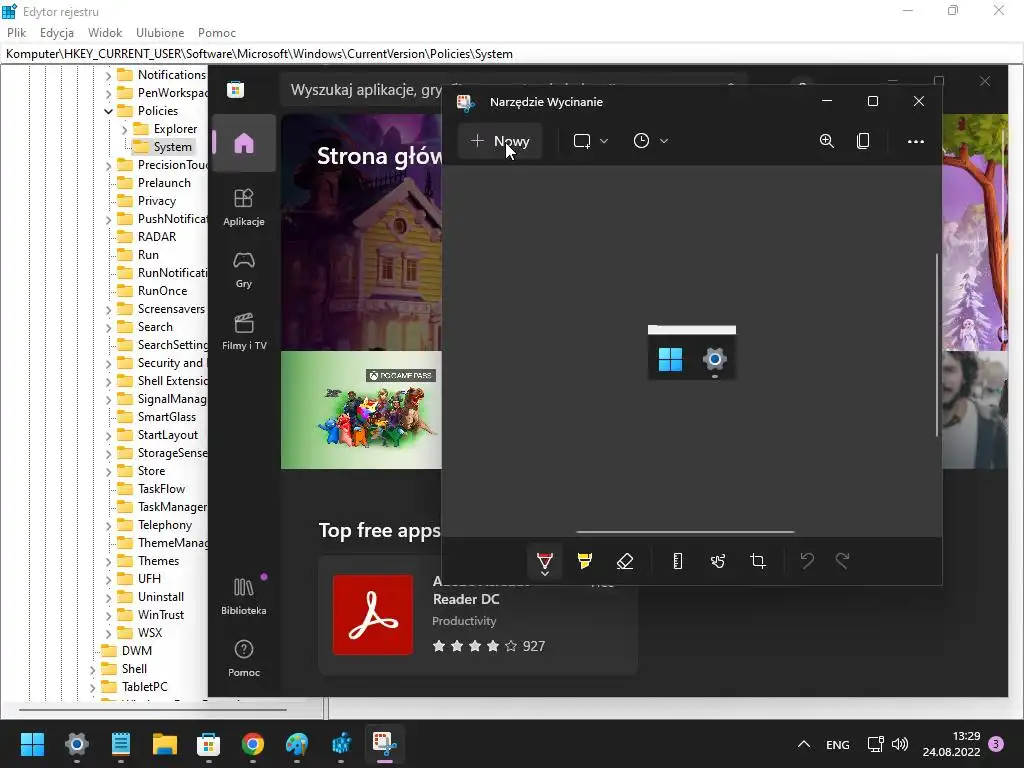
Task: Open Snipping Tool taskbar icon
Action: point(385,744)
